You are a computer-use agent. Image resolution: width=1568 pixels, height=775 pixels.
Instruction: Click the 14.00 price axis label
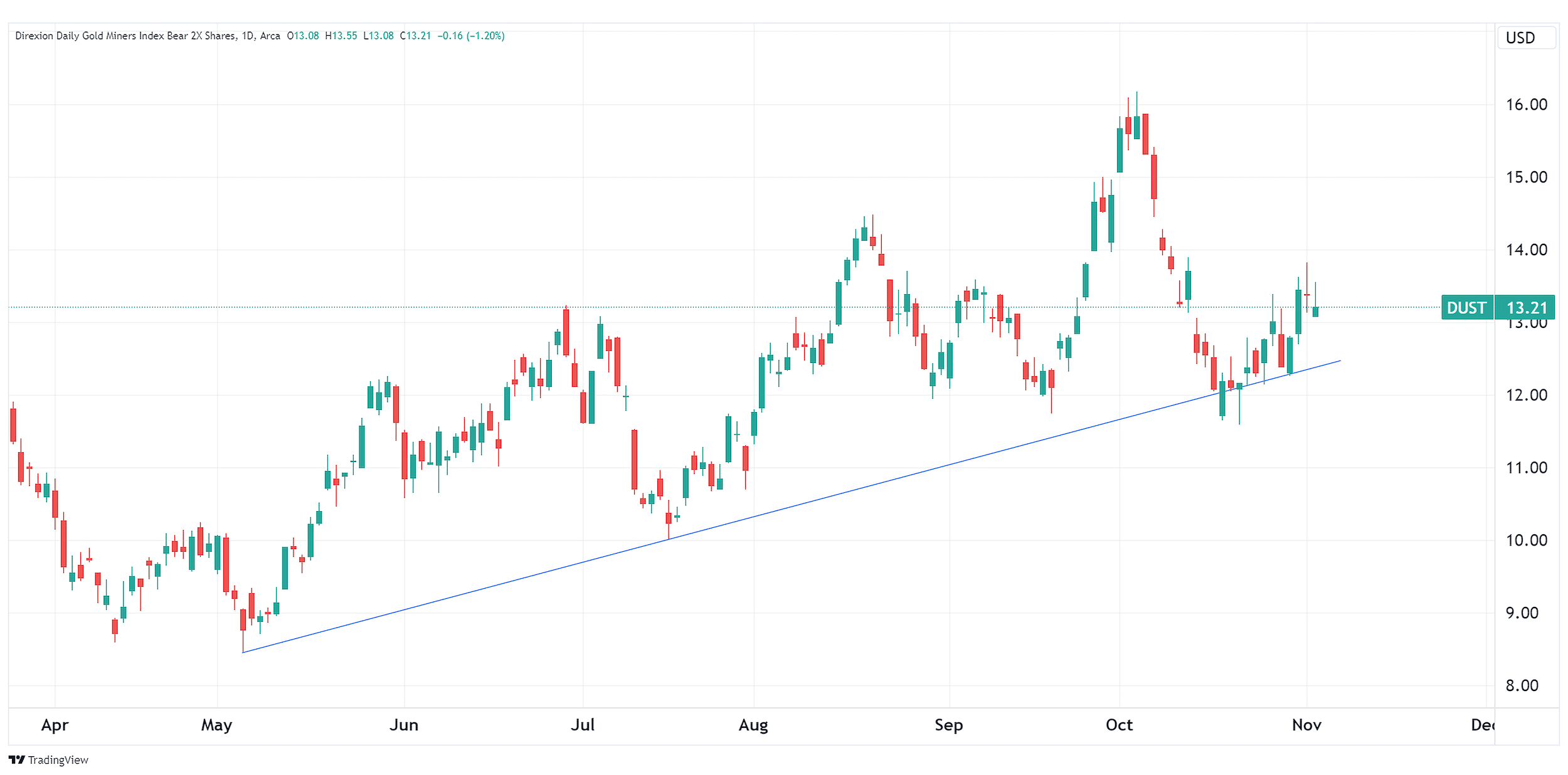[1526, 250]
